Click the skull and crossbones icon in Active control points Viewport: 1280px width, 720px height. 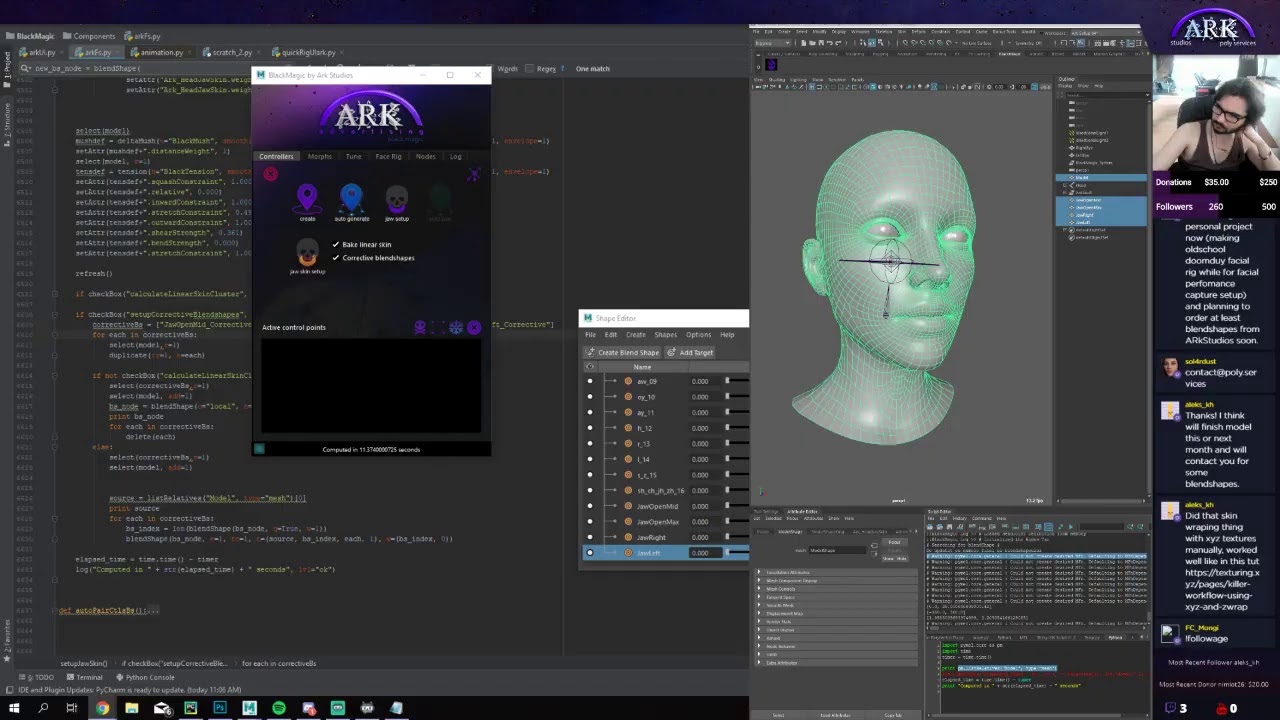click(420, 327)
